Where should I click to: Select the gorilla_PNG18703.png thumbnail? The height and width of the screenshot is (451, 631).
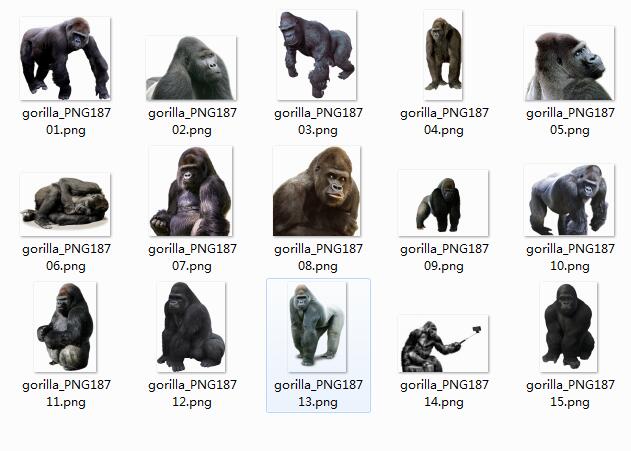pyautogui.click(x=317, y=55)
